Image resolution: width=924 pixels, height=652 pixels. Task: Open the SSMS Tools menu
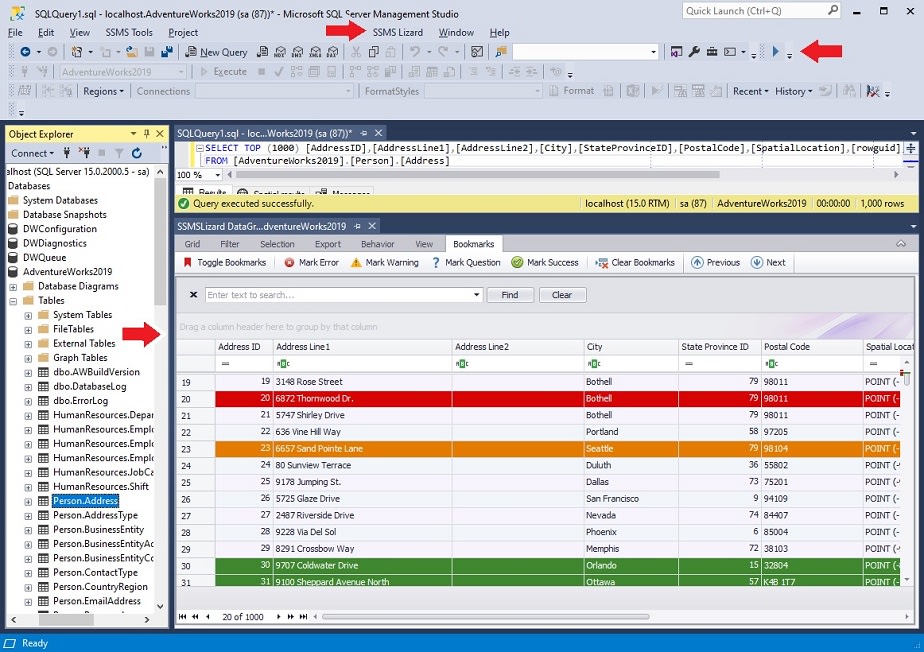pyautogui.click(x=129, y=32)
